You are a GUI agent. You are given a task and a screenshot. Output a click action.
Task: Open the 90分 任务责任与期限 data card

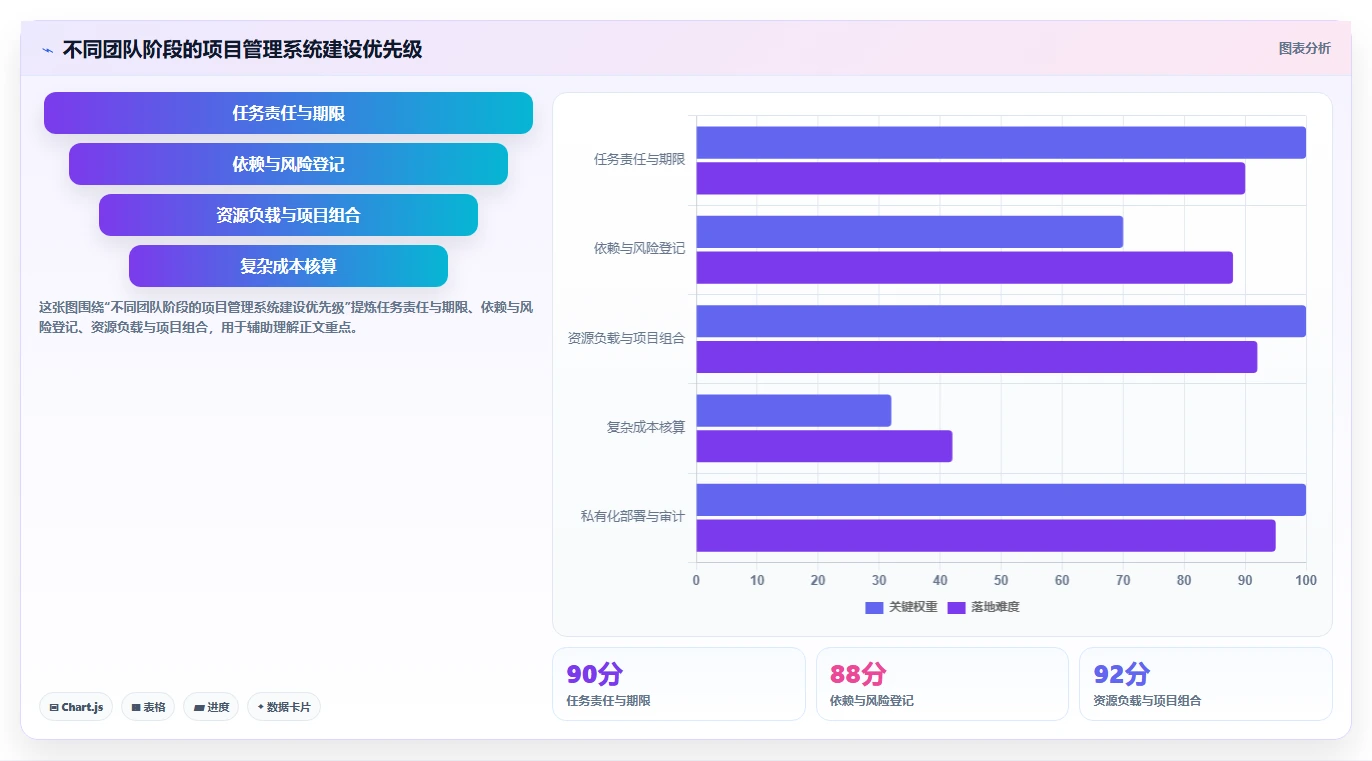point(678,684)
